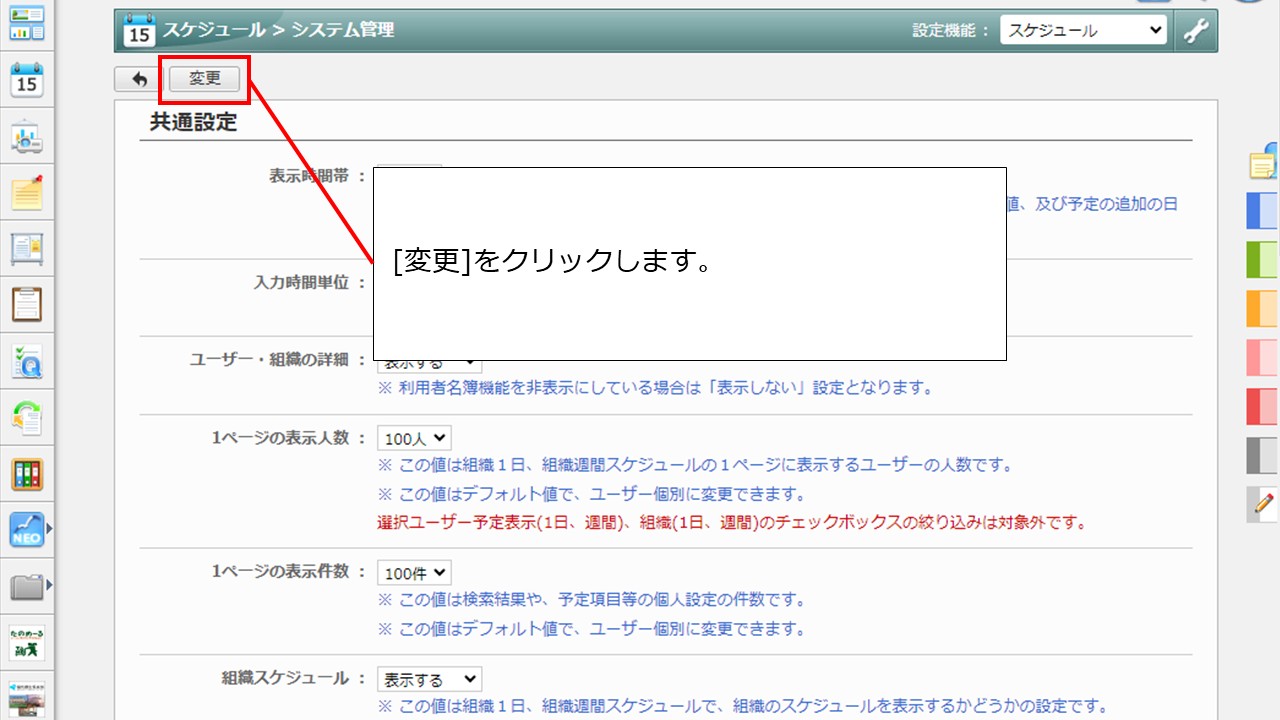Viewport: 1280px width, 720px height.
Task: Expand the 1ページの表示人数 100人 dropdown
Action: pos(414,438)
